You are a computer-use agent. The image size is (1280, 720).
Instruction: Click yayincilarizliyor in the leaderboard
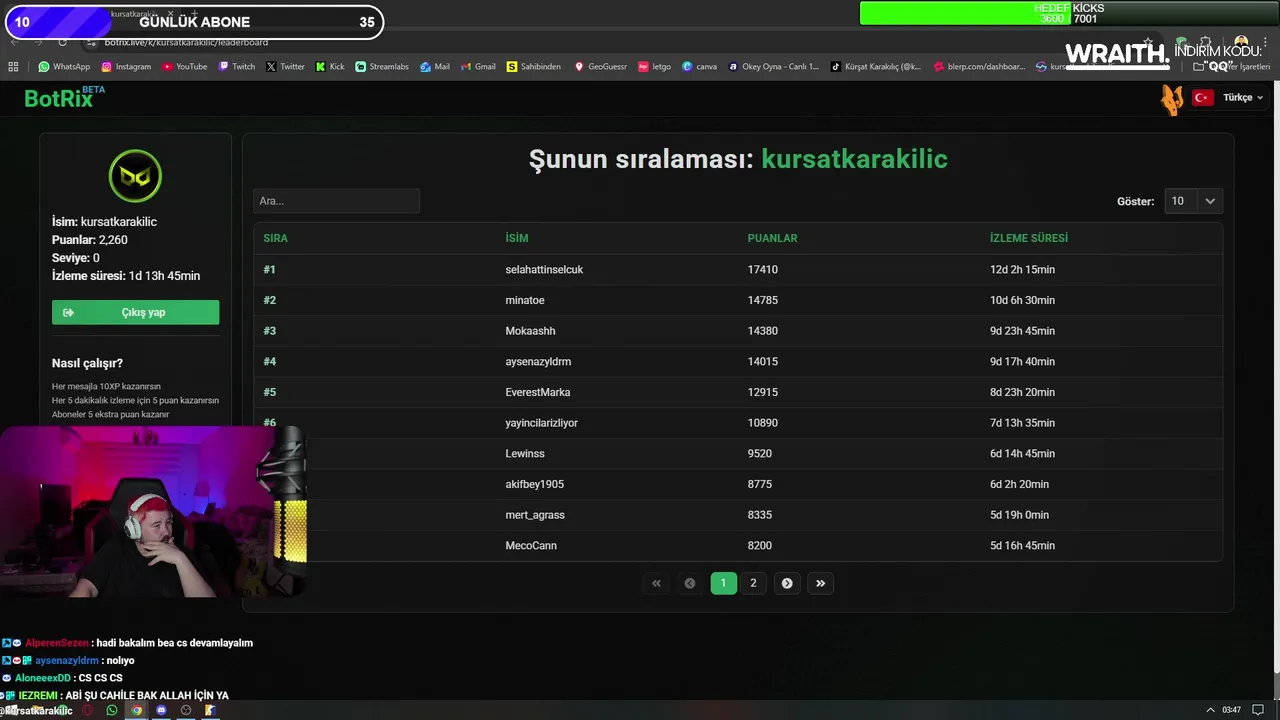tap(542, 423)
